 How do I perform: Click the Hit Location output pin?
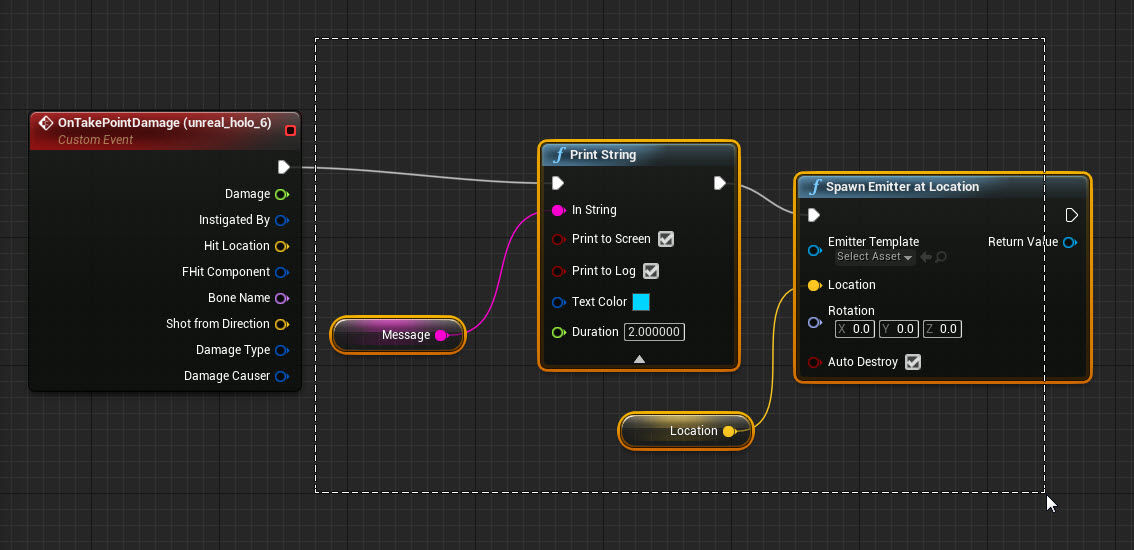281,246
